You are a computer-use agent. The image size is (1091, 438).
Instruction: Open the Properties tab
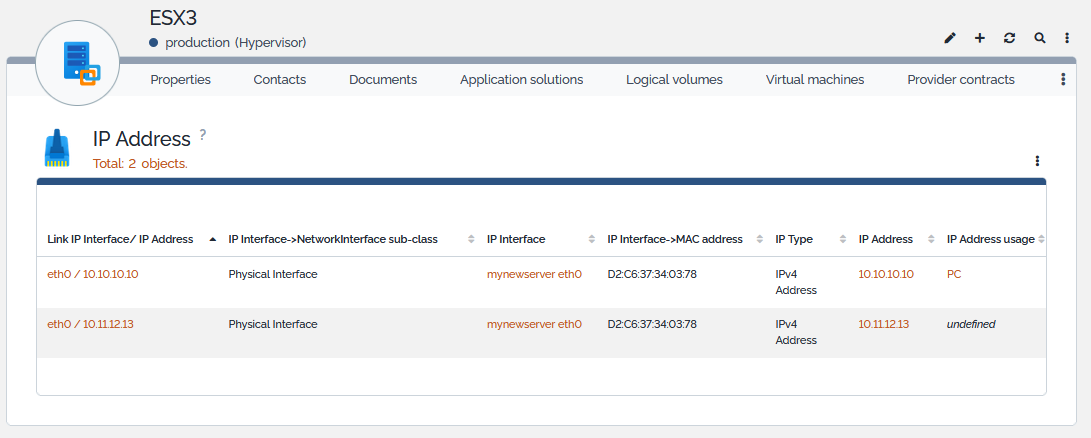180,80
